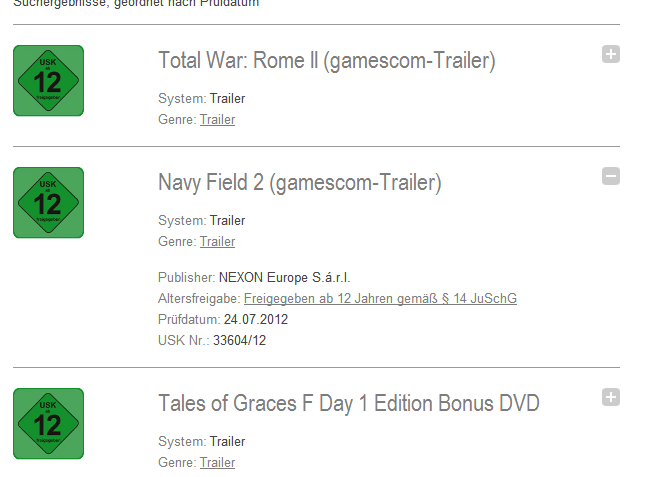Follow Trailer genre link under Navy Field 2
Viewport: 650px width, 477px height.
coord(217,242)
